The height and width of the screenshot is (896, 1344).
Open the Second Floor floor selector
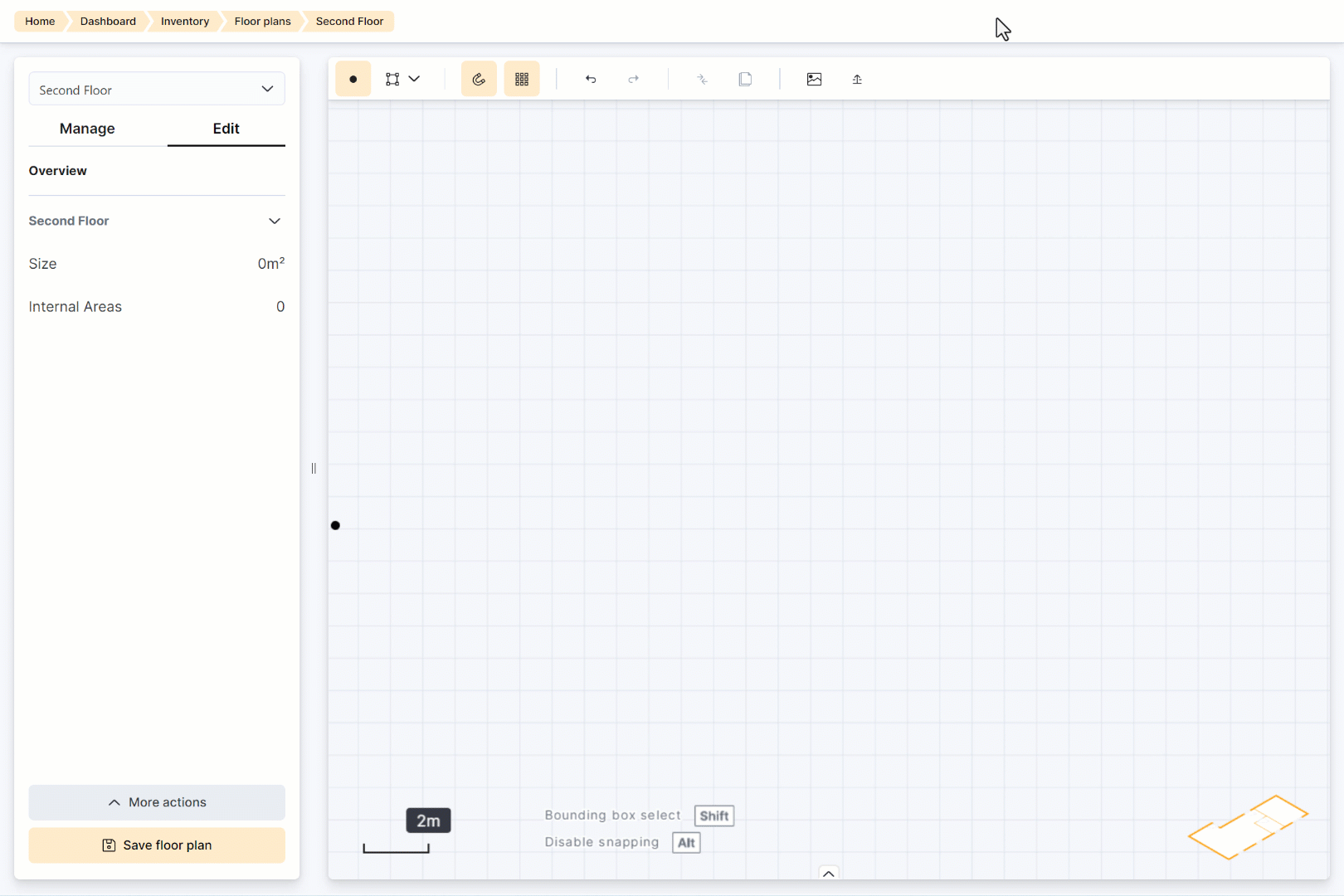(x=157, y=89)
